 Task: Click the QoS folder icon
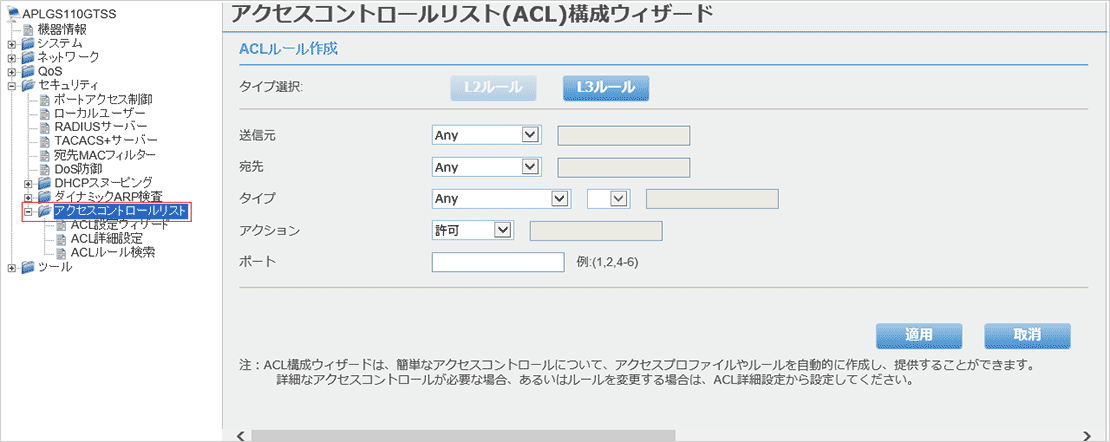28,72
